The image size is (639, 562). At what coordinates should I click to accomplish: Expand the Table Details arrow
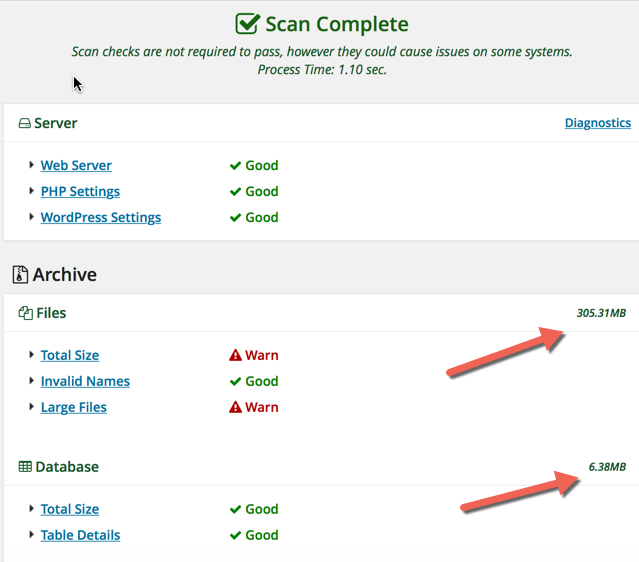click(32, 535)
